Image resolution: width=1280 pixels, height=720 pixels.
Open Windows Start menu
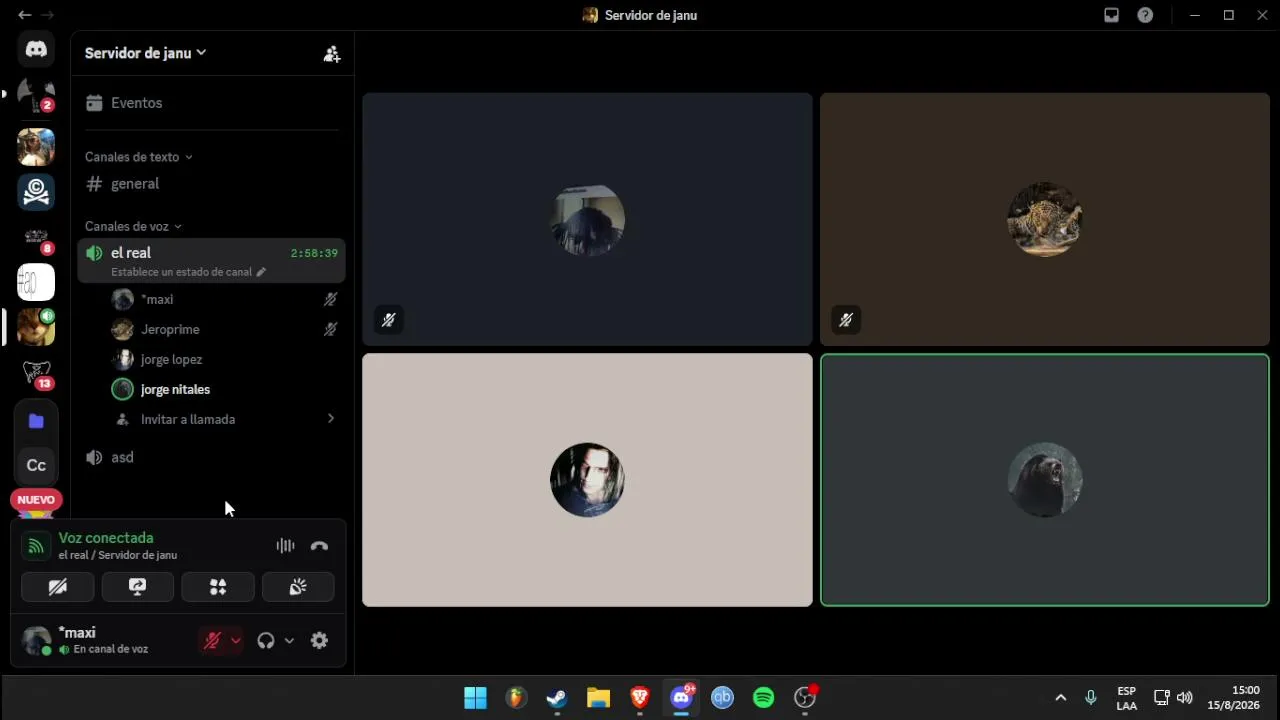[475, 698]
